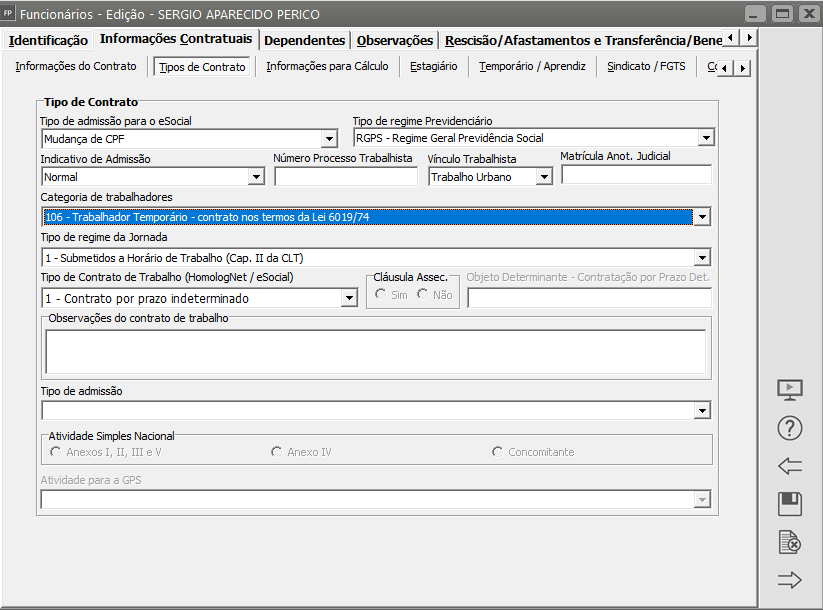Image resolution: width=823 pixels, height=610 pixels.
Task: Click the cancel document icon
Action: 790,542
